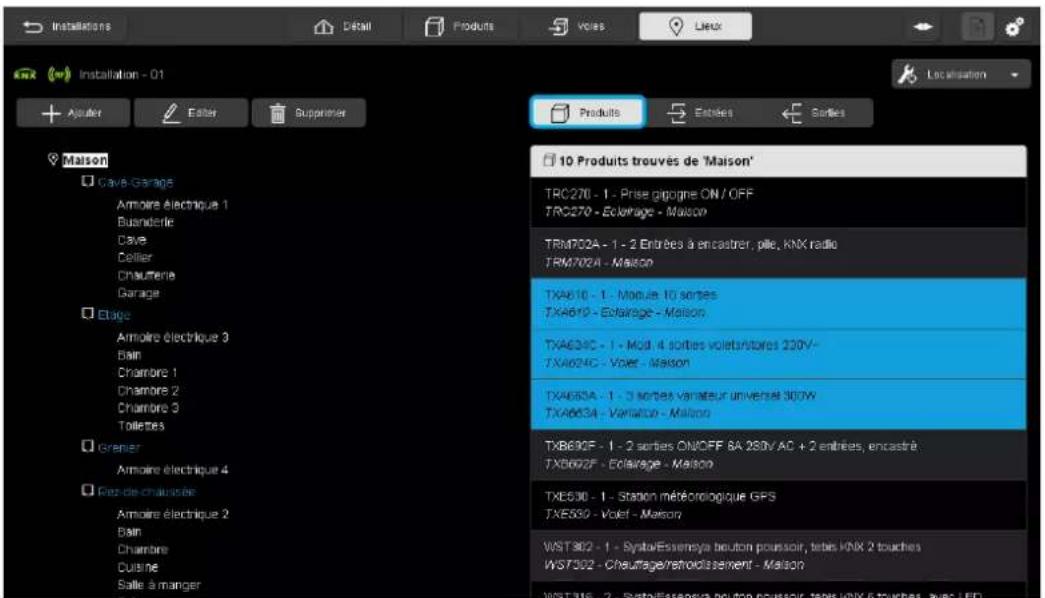Image resolution: width=1045 pixels, height=598 pixels.
Task: Show Produits filter in right panel
Action: (x=587, y=113)
